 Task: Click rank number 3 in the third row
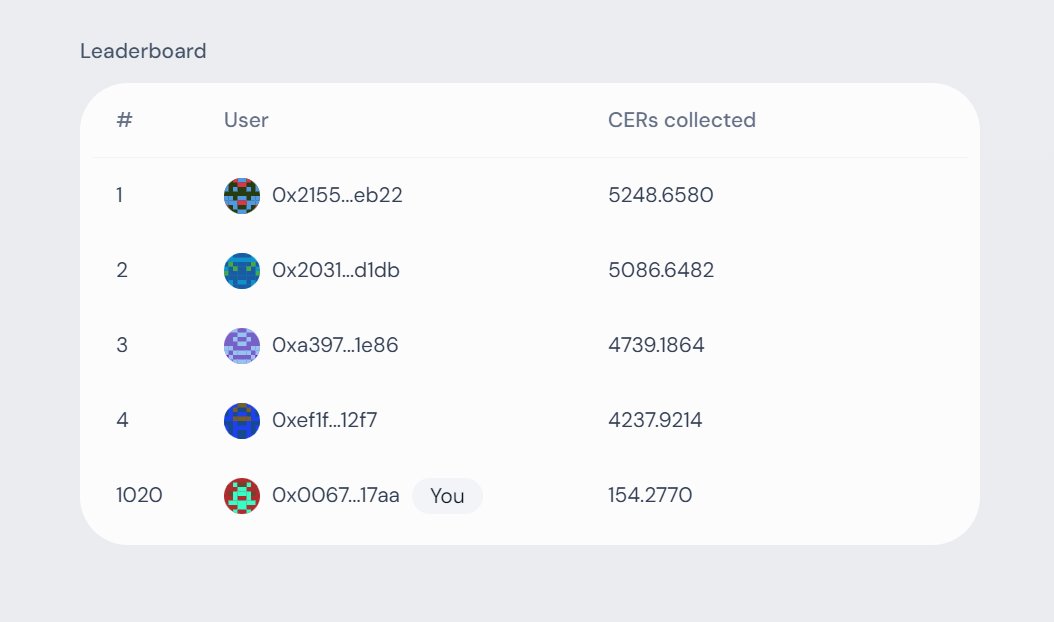pyautogui.click(x=122, y=345)
